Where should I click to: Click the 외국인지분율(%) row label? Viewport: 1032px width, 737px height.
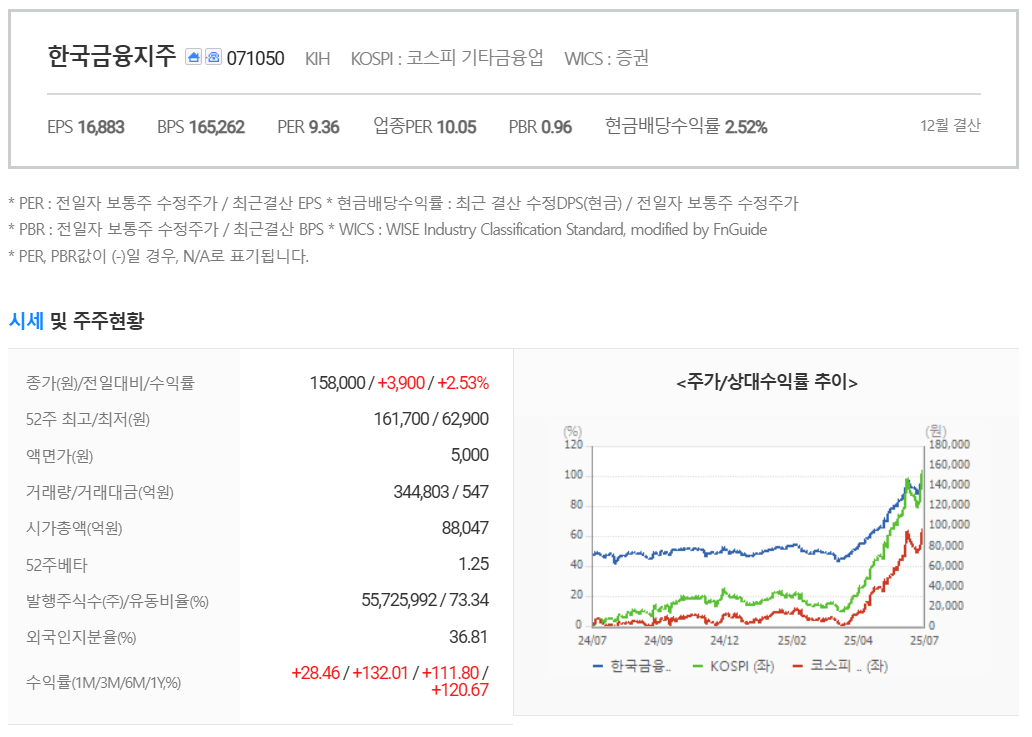click(x=81, y=638)
